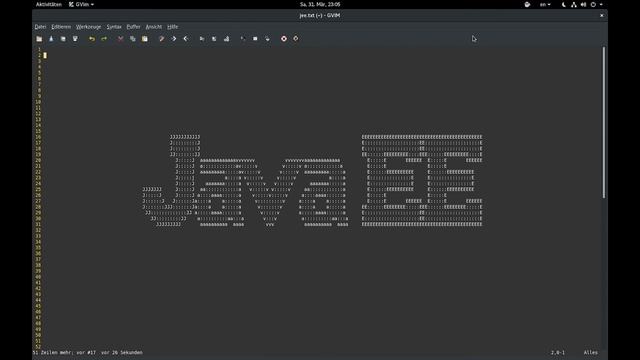The height and width of the screenshot is (360, 640).
Task: Open a file with the folder toolbar icon
Action: pos(39,39)
